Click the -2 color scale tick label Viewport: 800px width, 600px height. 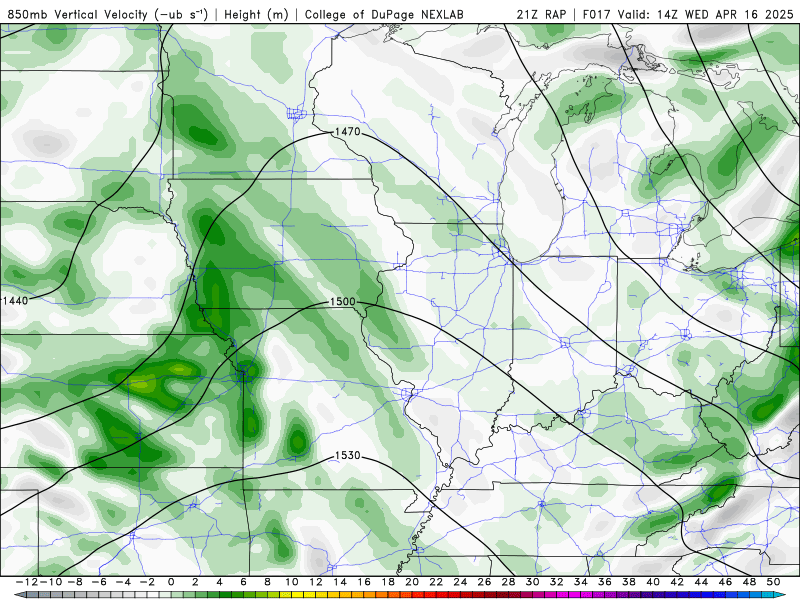pos(147,582)
